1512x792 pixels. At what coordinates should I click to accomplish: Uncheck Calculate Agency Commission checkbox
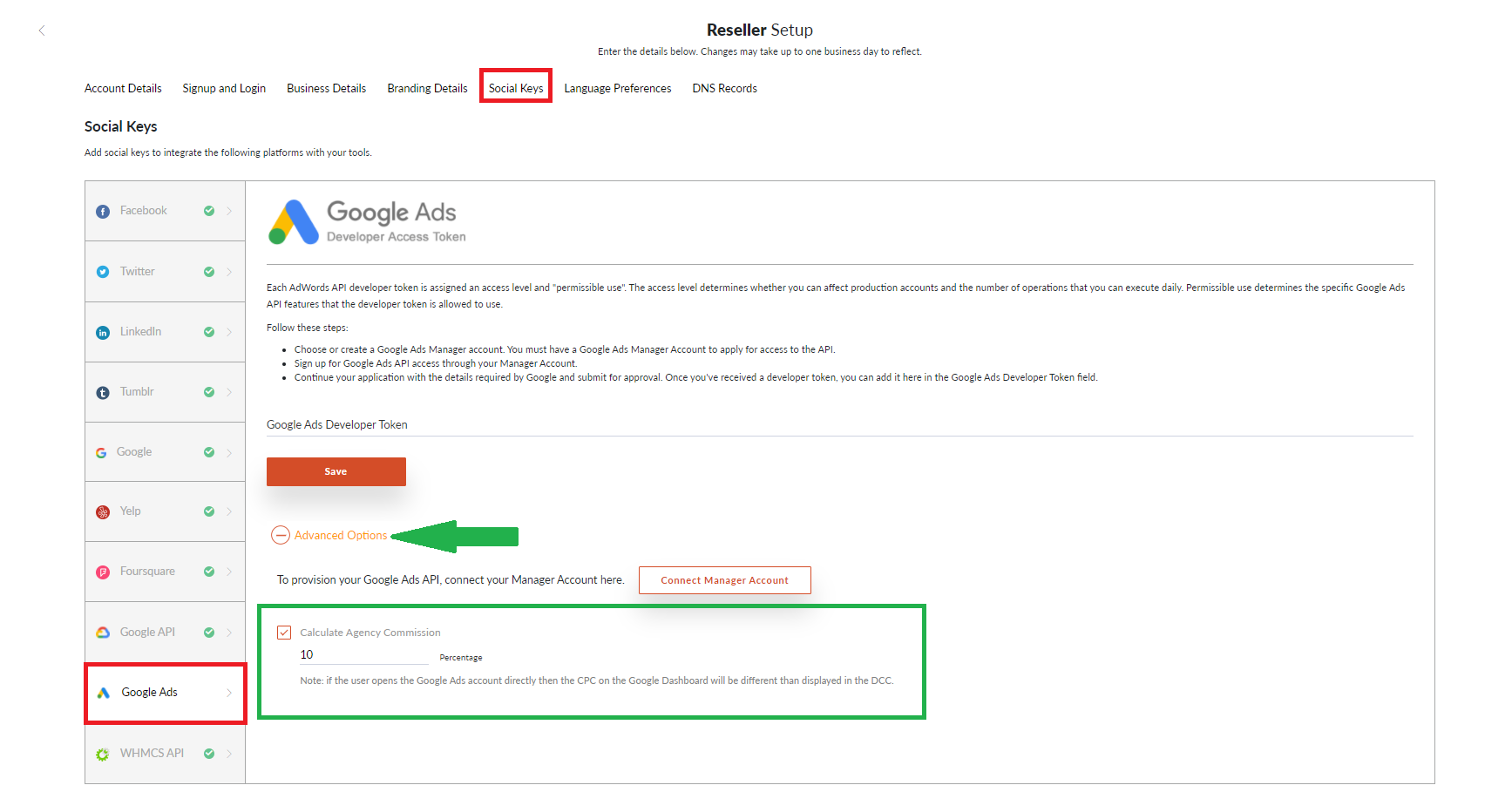click(x=284, y=633)
